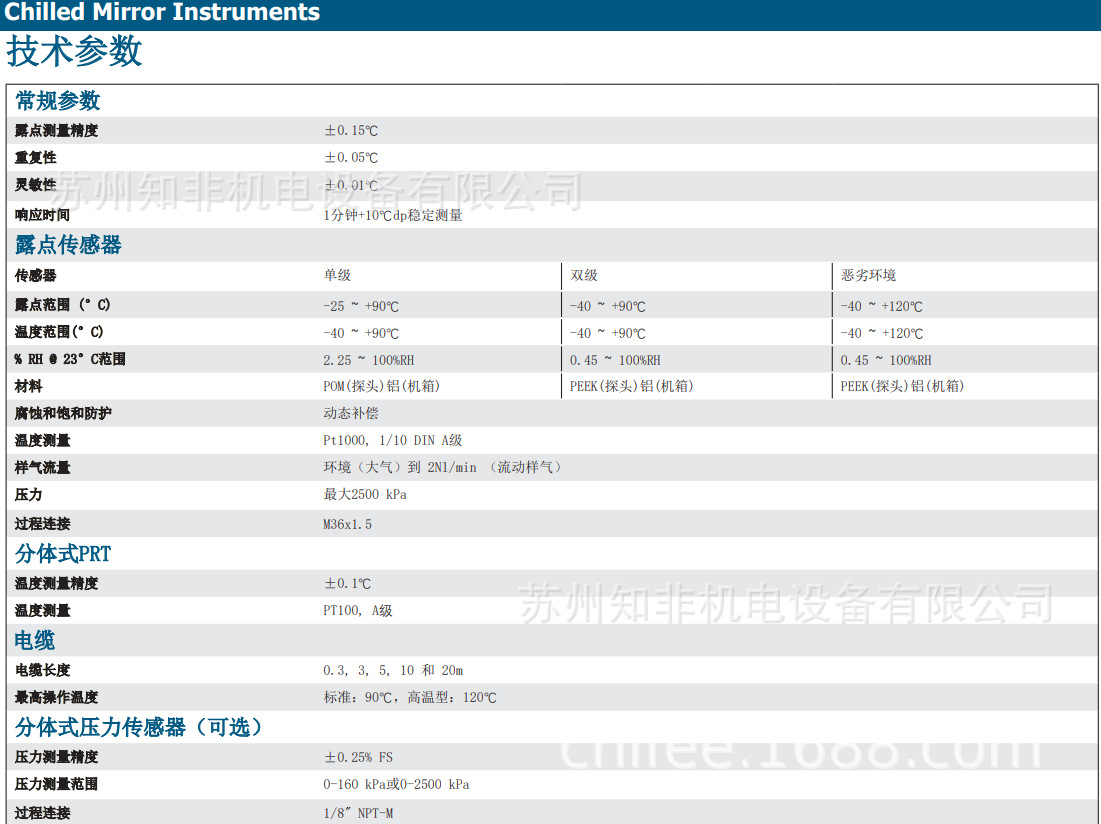Select the M36x1.5 process connection value

(x=348, y=524)
